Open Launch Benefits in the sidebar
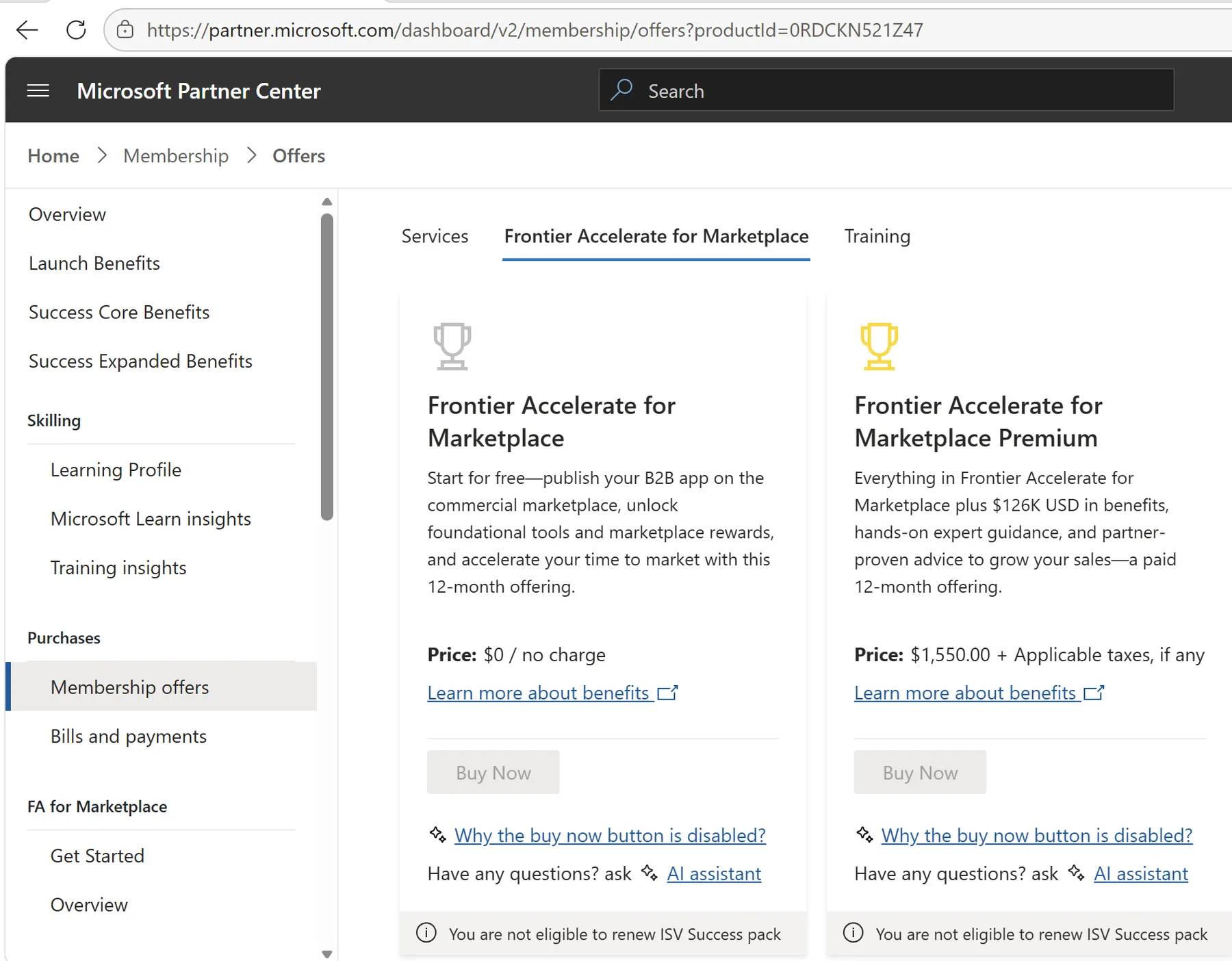This screenshot has height=961, width=1232. tap(94, 264)
